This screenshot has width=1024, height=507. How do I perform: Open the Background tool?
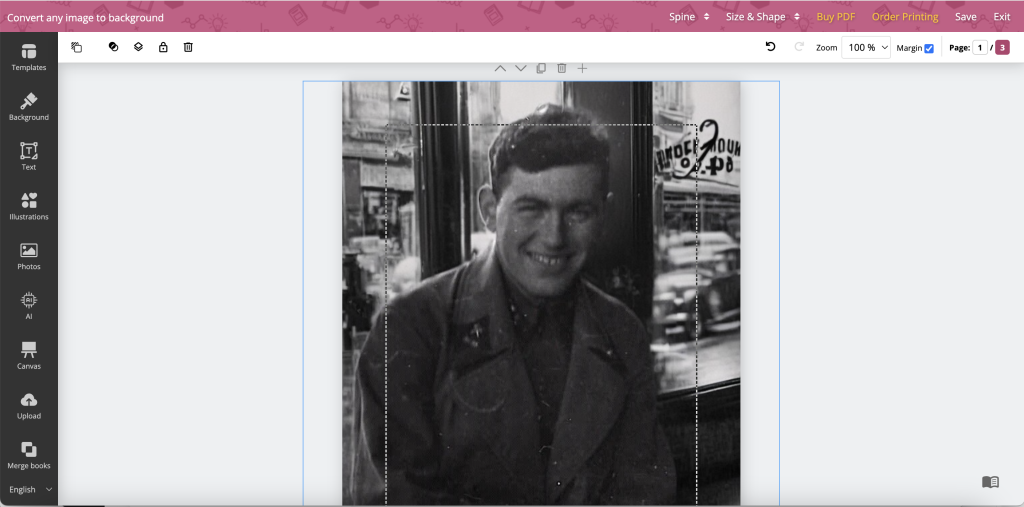29,106
